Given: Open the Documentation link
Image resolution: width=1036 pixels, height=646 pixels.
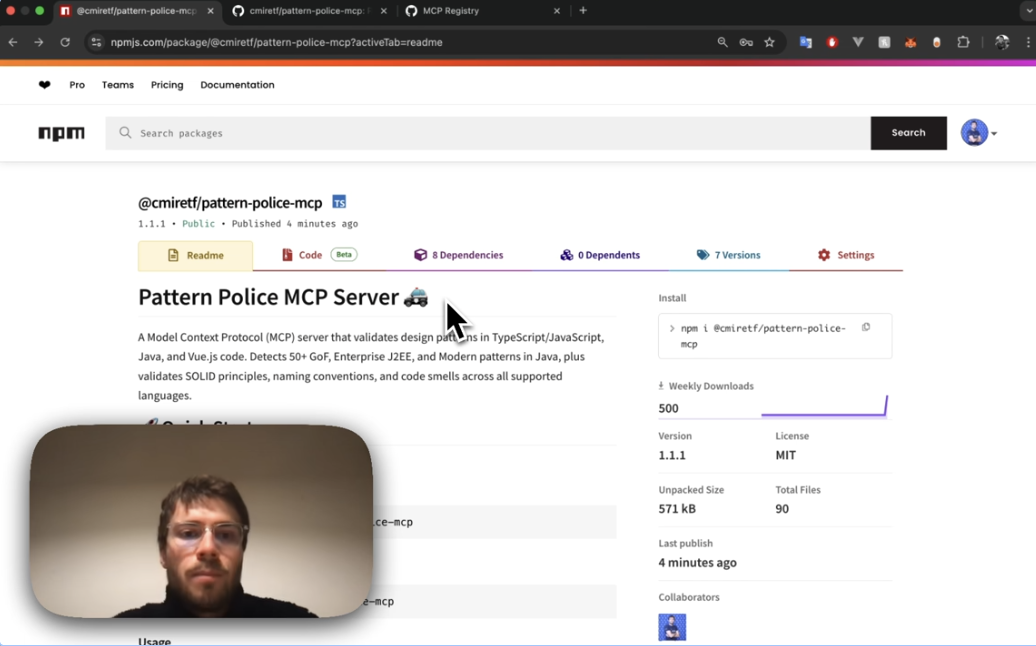Looking at the screenshot, I should coord(237,85).
